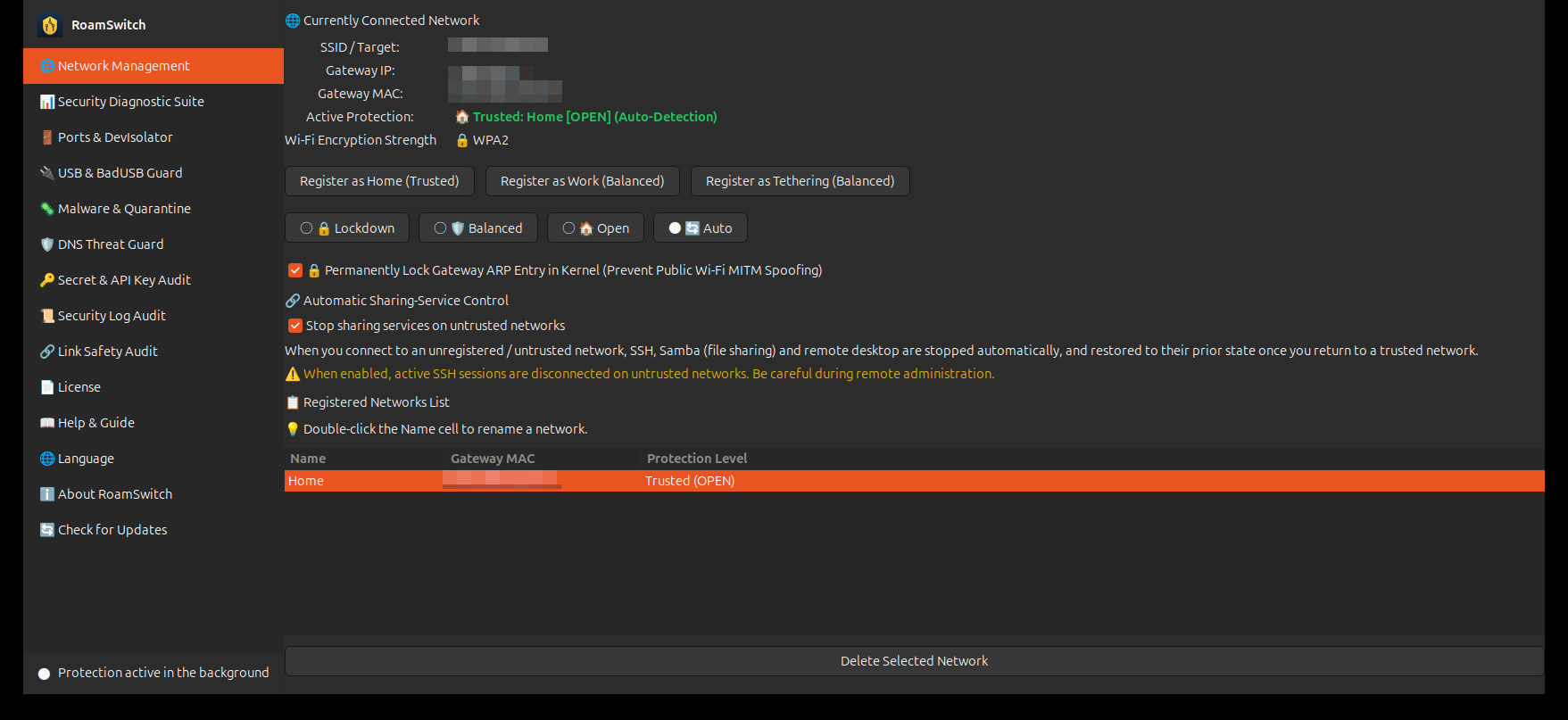
Task: Open Security Diagnostic Suite
Action: click(153, 102)
